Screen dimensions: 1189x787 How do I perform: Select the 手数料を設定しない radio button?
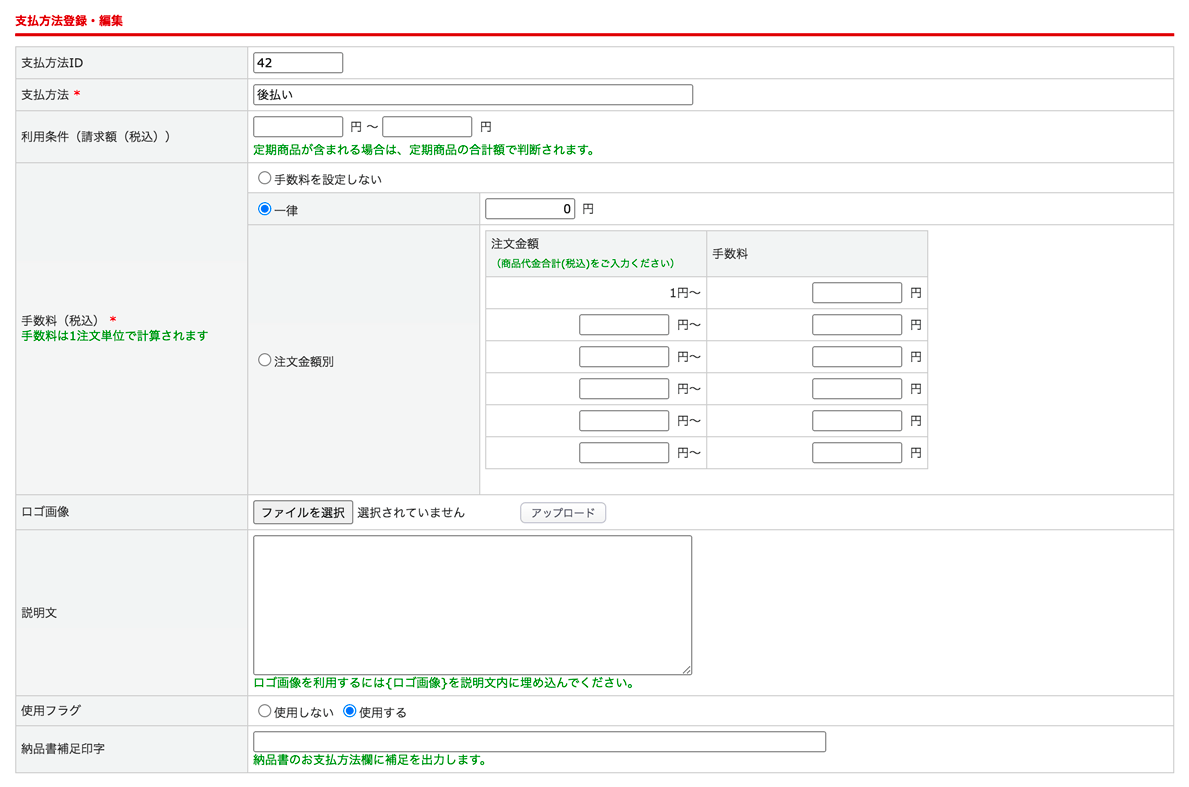pos(265,179)
